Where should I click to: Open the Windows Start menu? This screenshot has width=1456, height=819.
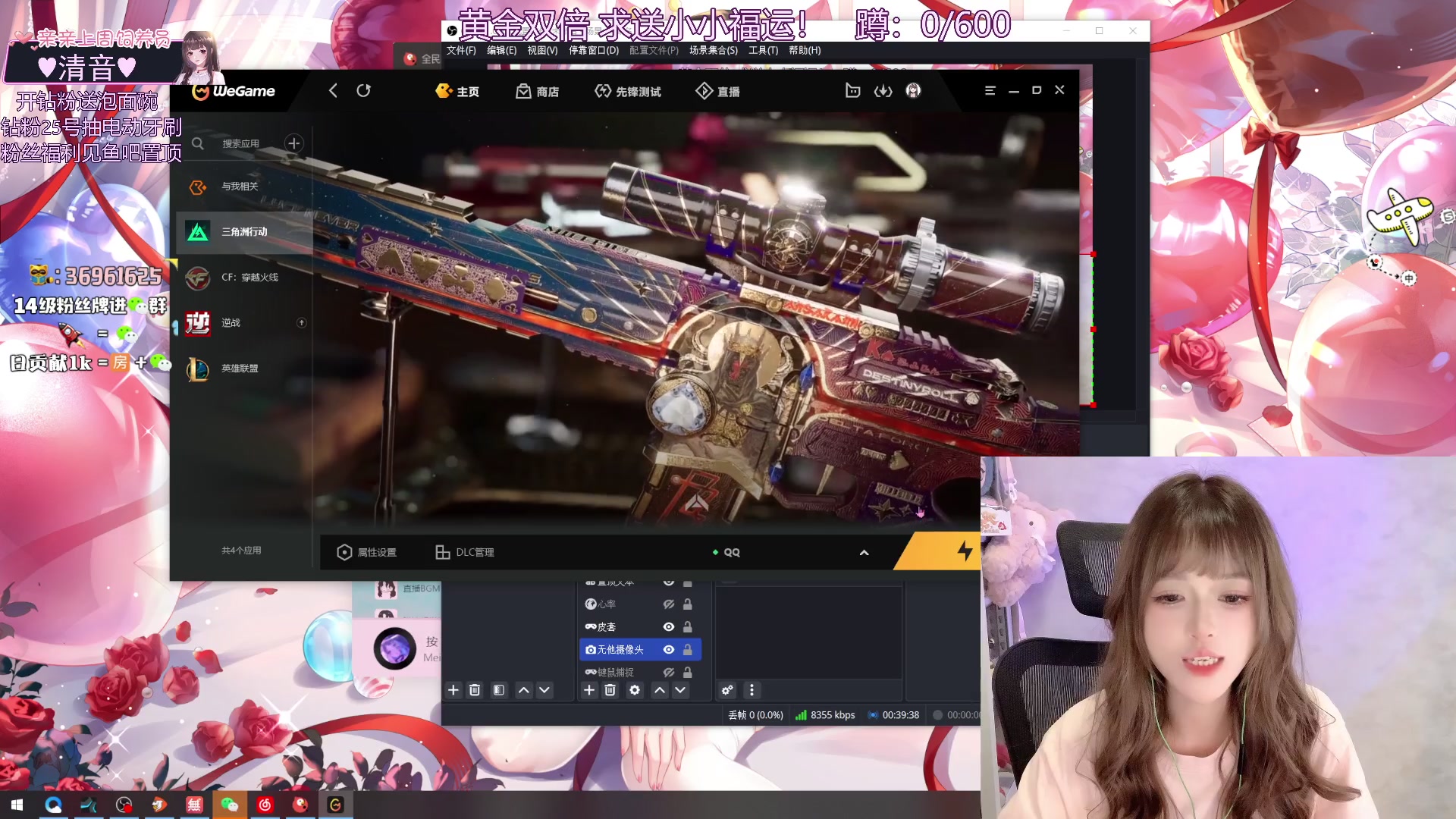click(x=17, y=805)
